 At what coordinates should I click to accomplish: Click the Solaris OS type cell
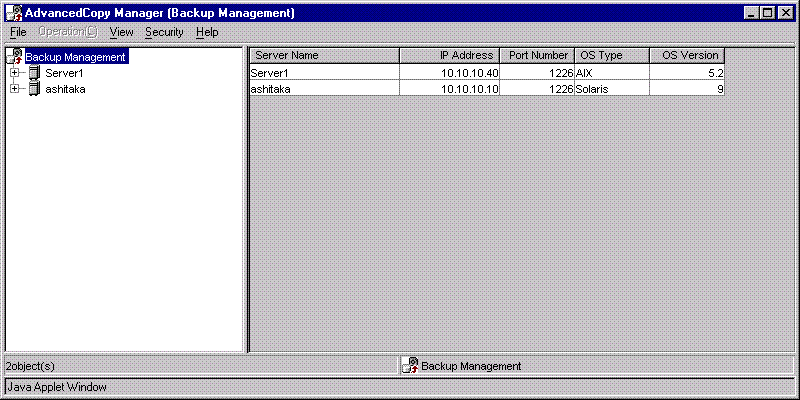612,89
